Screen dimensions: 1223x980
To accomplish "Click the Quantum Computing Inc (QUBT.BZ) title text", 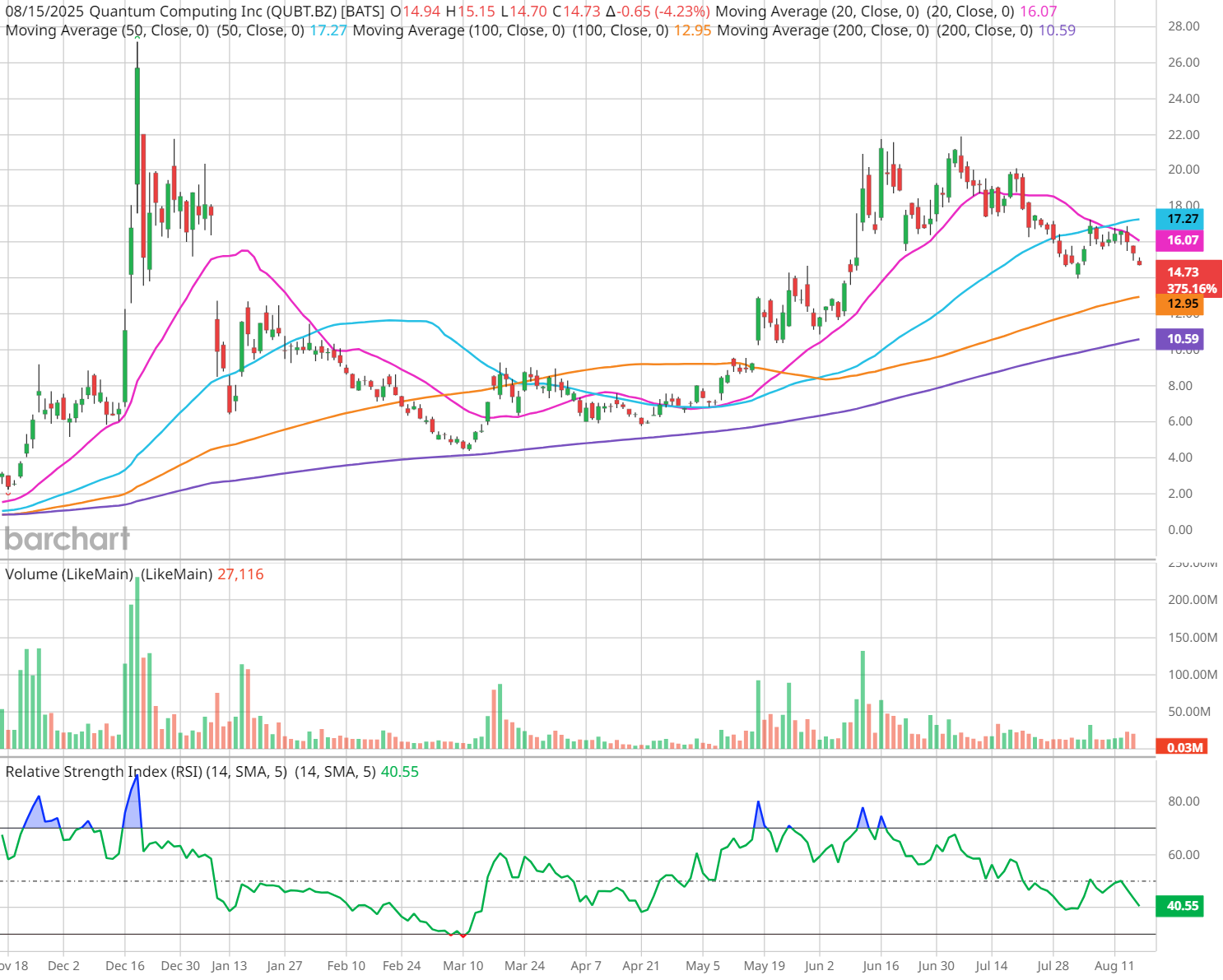I will click(212, 12).
